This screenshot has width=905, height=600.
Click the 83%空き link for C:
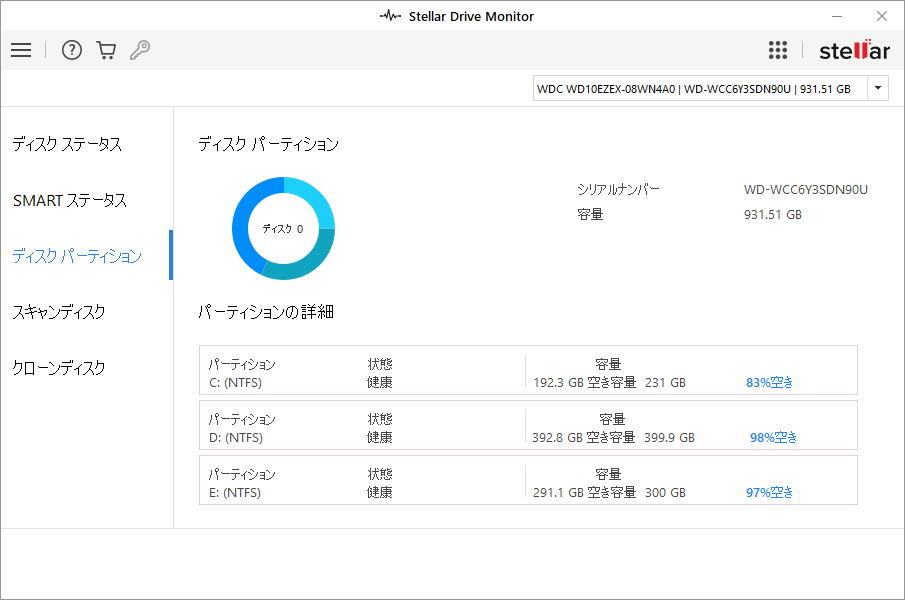point(769,382)
